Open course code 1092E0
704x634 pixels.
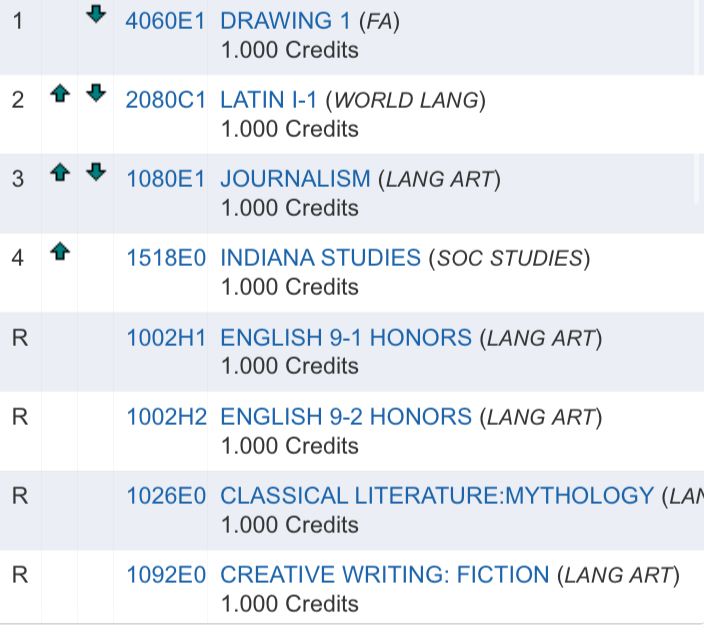click(x=165, y=575)
